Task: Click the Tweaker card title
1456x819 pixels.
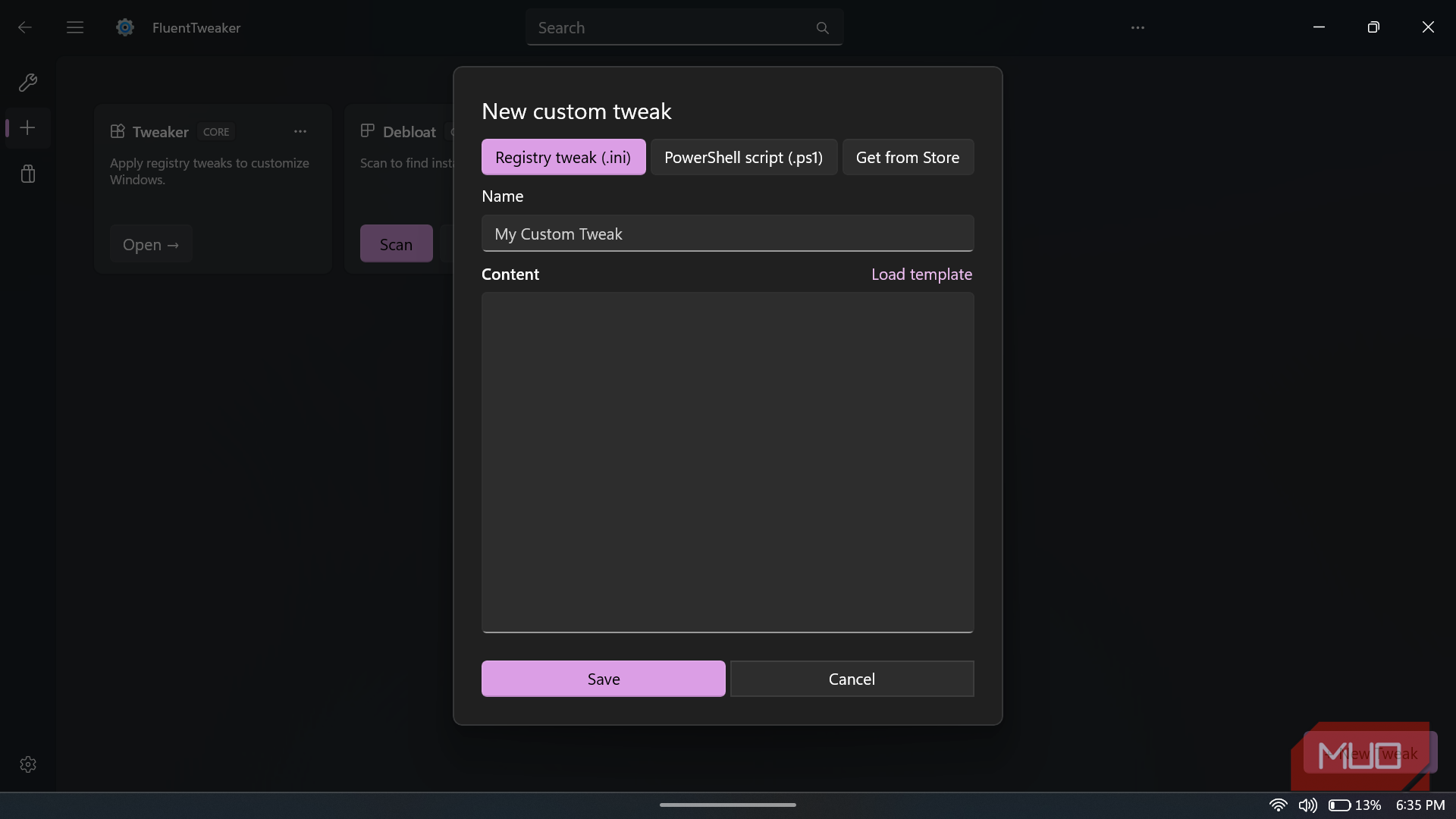Action: 160,131
